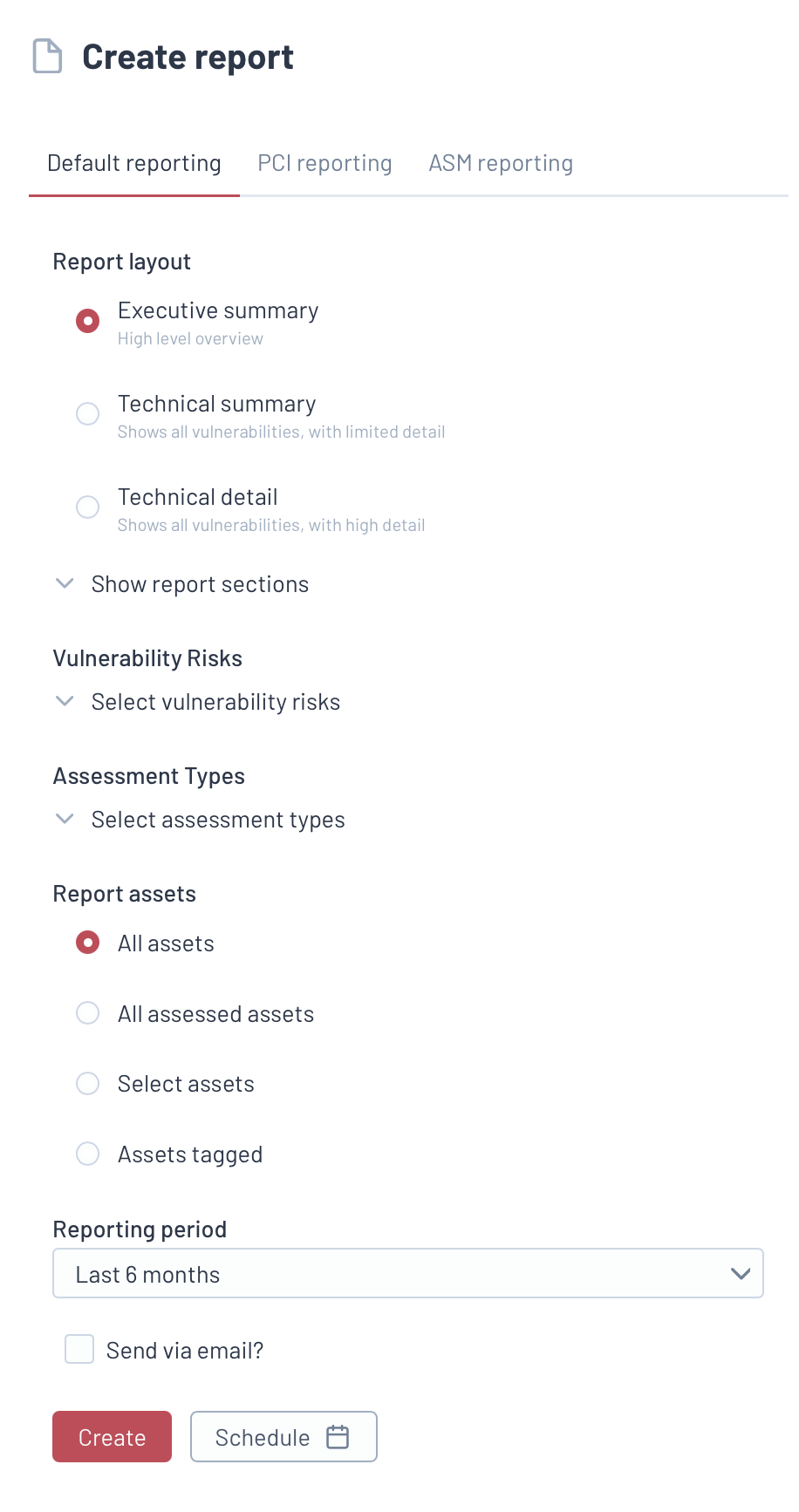799x1512 pixels.
Task: Expand Select assessment types
Action: tap(218, 820)
